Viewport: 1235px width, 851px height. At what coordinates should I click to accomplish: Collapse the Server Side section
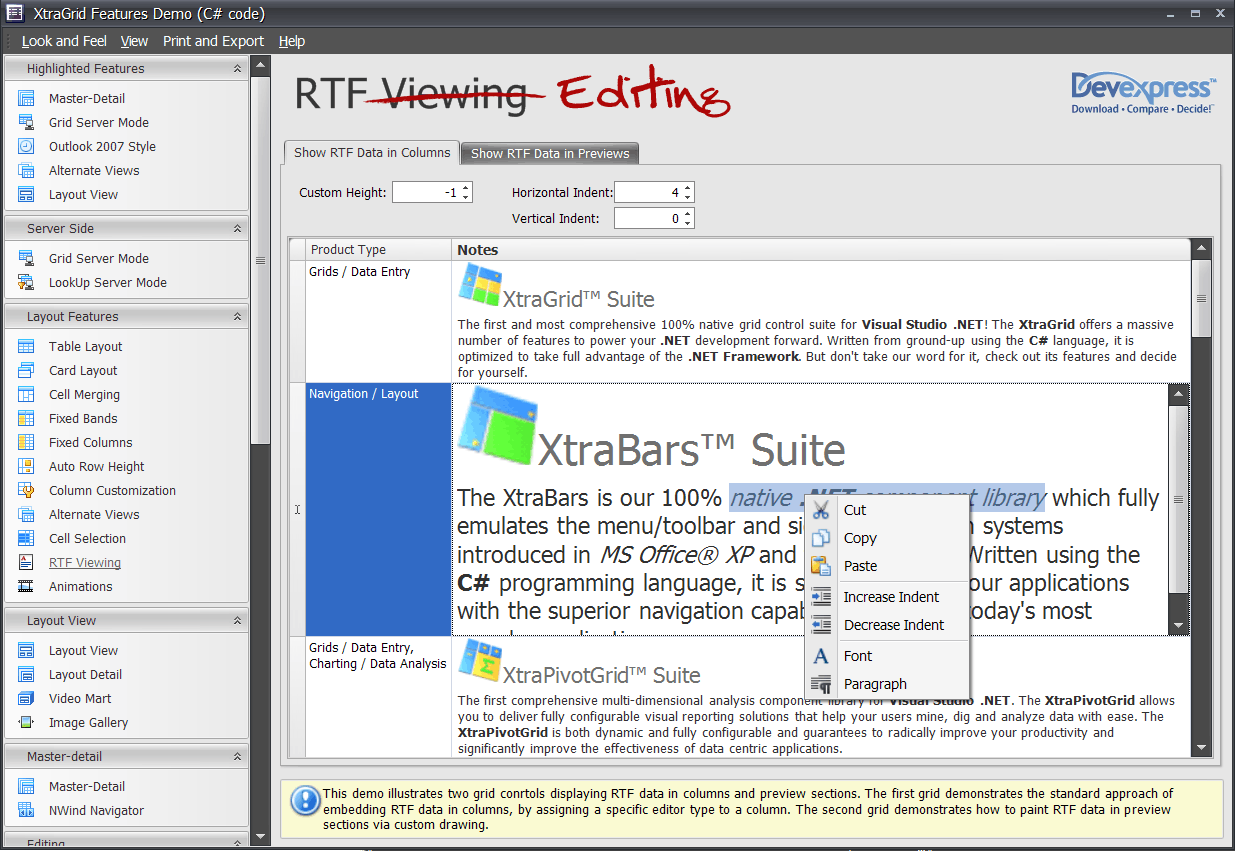pyautogui.click(x=237, y=228)
